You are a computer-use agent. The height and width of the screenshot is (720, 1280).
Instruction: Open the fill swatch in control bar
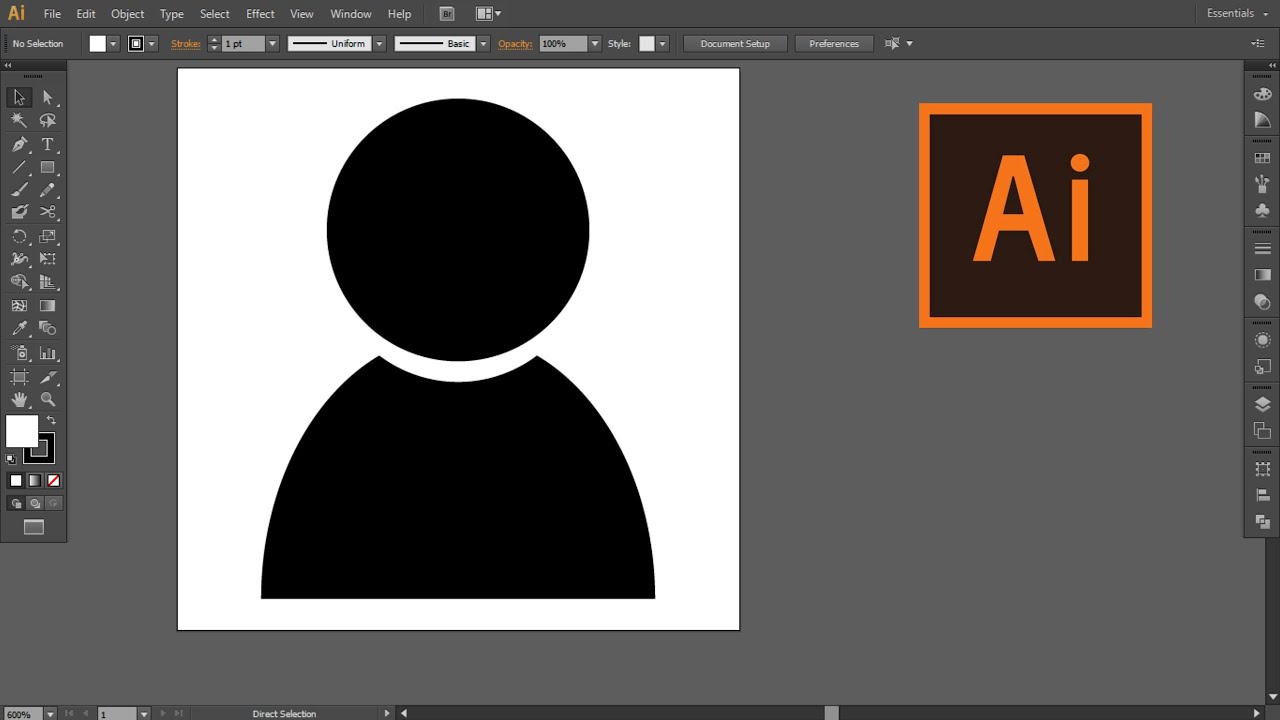(98, 43)
